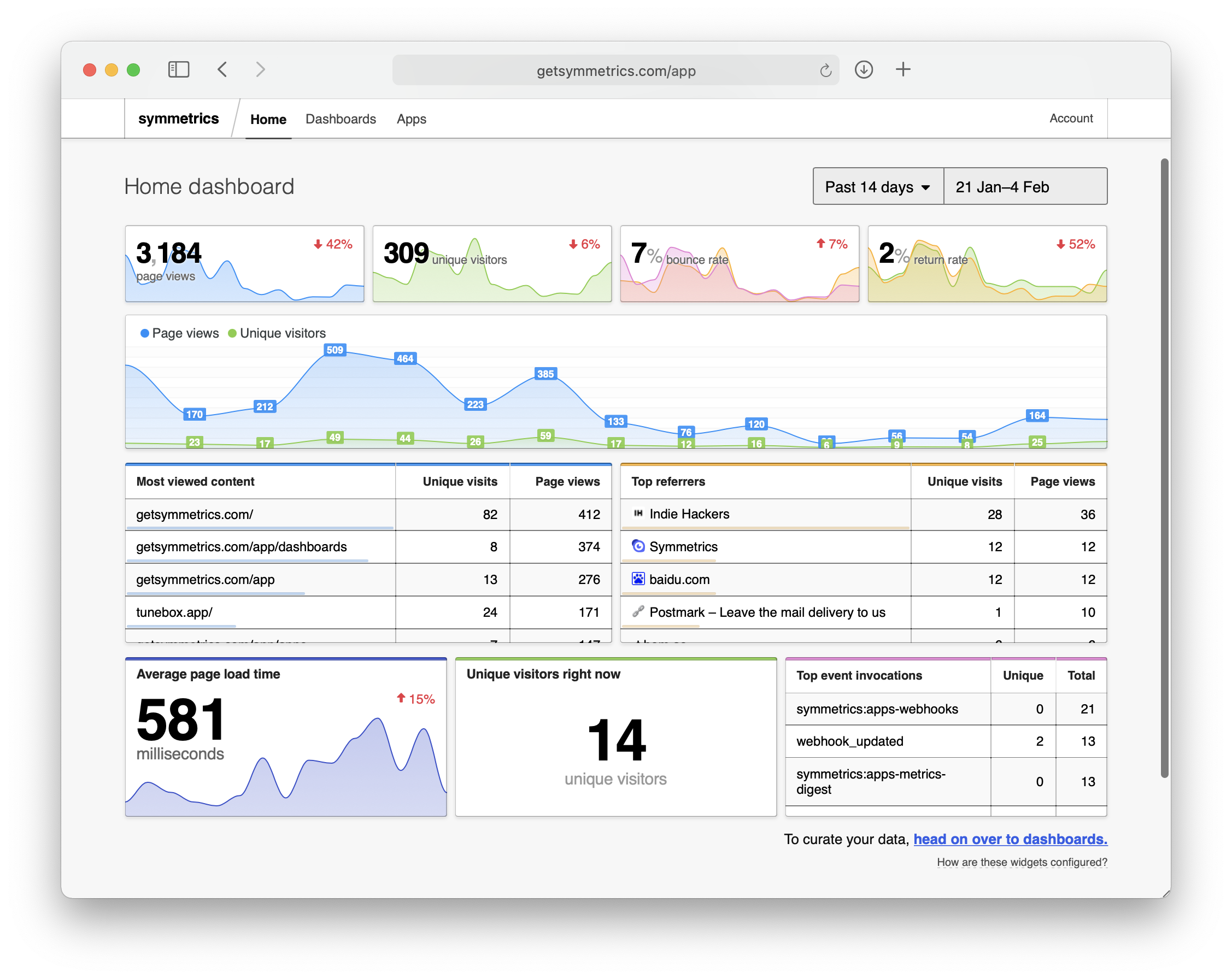Click the Safari sidebar toggle icon
This screenshot has height=979, width=1232.
point(178,70)
